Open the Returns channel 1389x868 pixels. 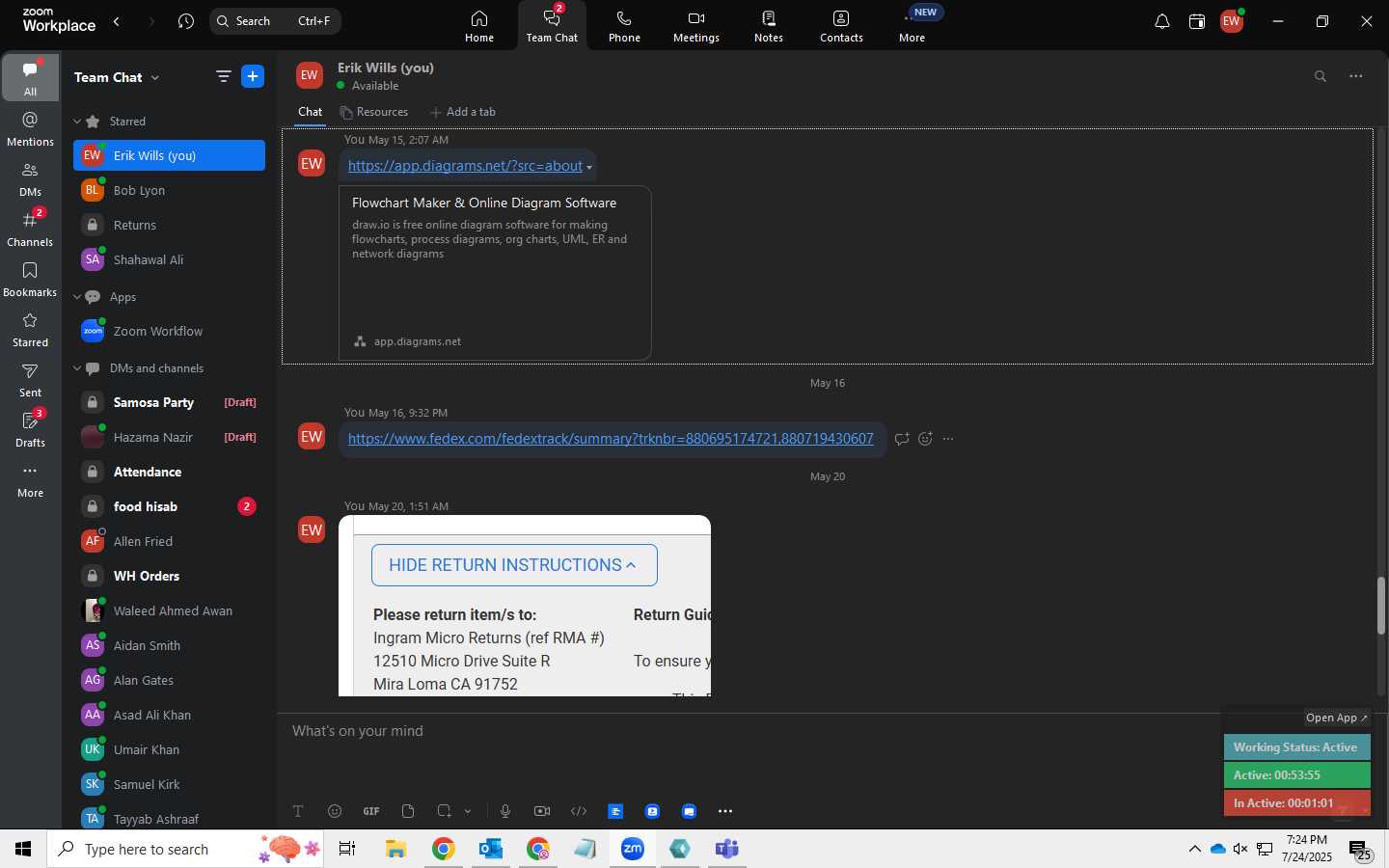coord(169,225)
